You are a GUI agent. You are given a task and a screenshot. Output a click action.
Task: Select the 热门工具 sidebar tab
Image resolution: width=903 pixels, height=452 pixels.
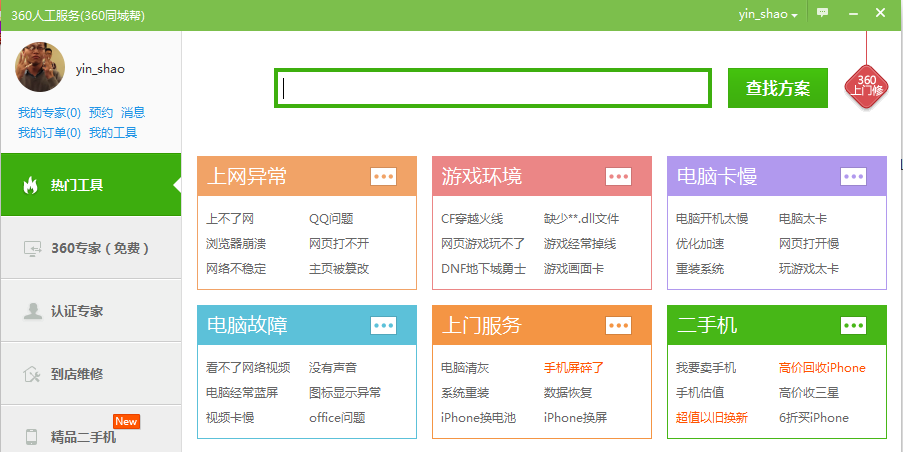coord(91,185)
